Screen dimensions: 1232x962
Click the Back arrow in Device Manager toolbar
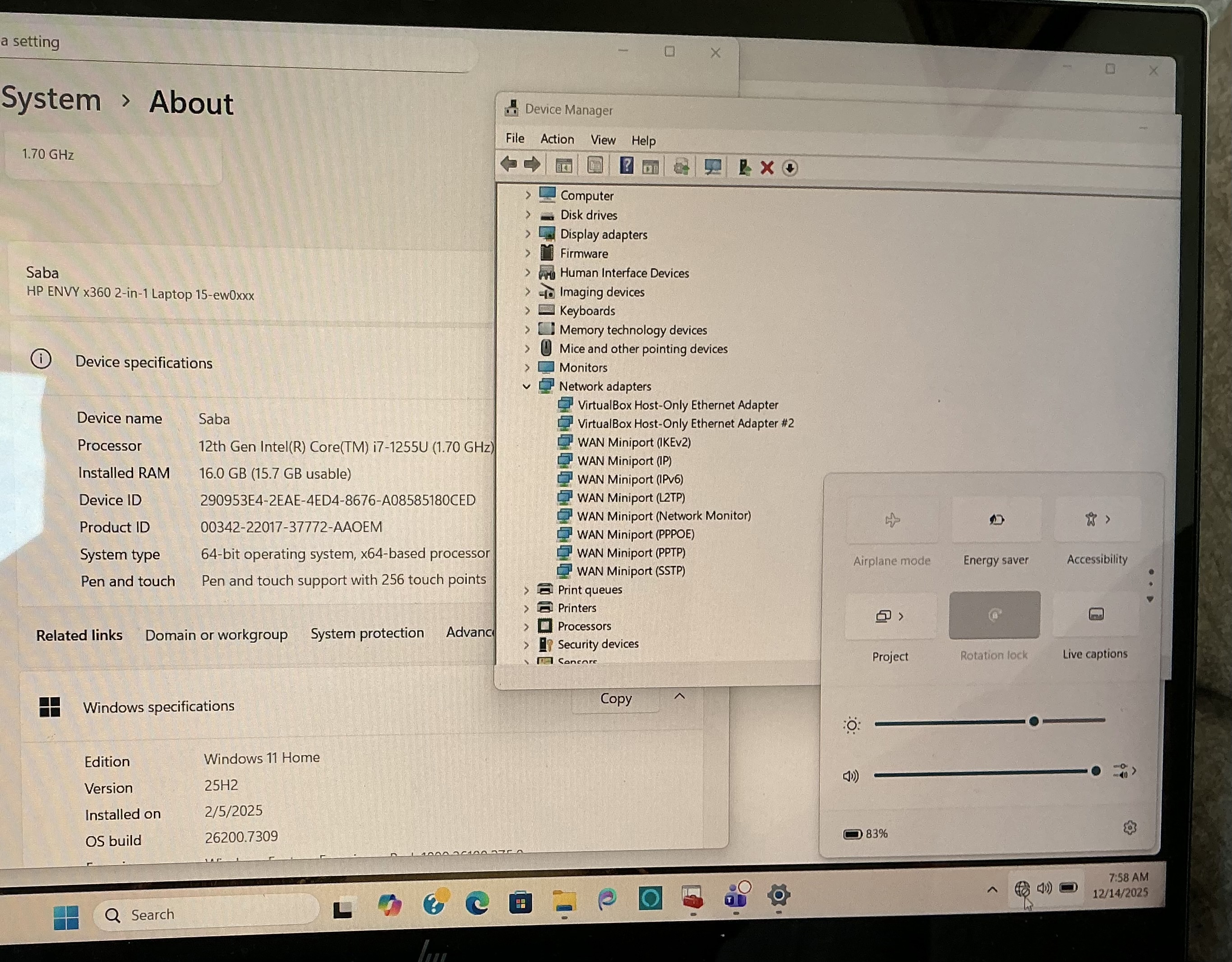tap(508, 164)
